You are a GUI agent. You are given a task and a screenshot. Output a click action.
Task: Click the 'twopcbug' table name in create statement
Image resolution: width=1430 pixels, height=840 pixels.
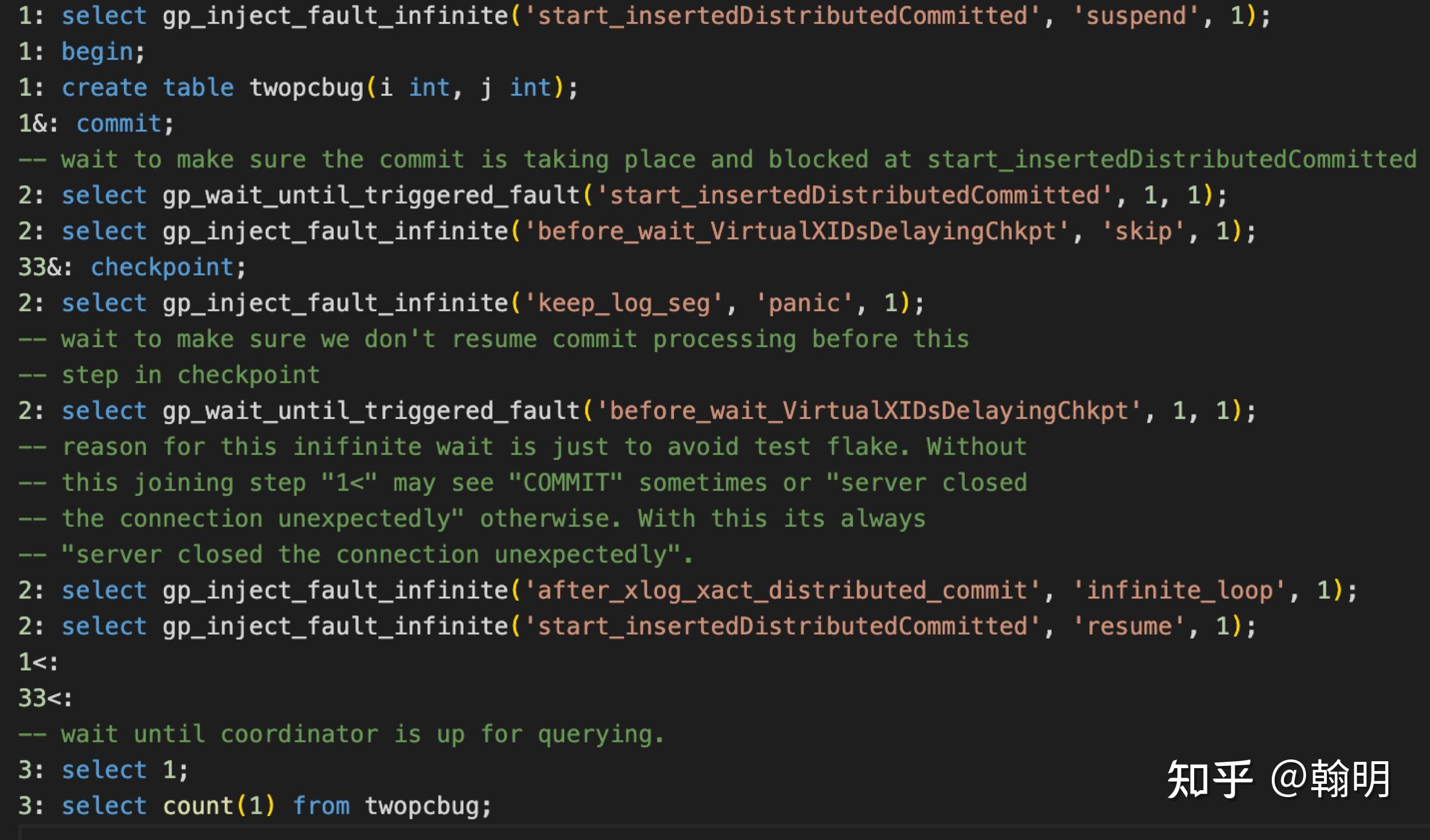306,88
